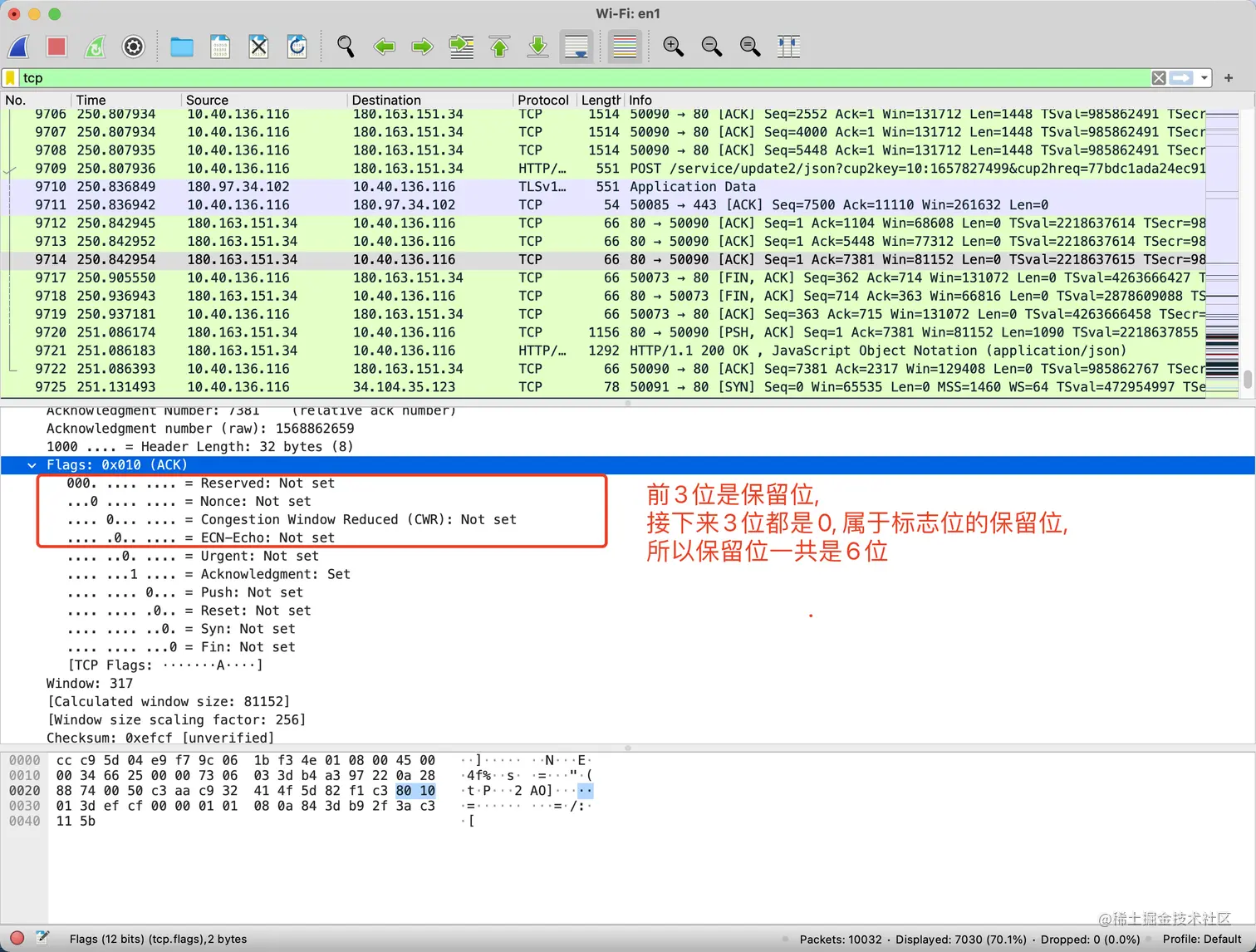Reset text to normal size
The width and height of the screenshot is (1256, 952).
(x=749, y=47)
